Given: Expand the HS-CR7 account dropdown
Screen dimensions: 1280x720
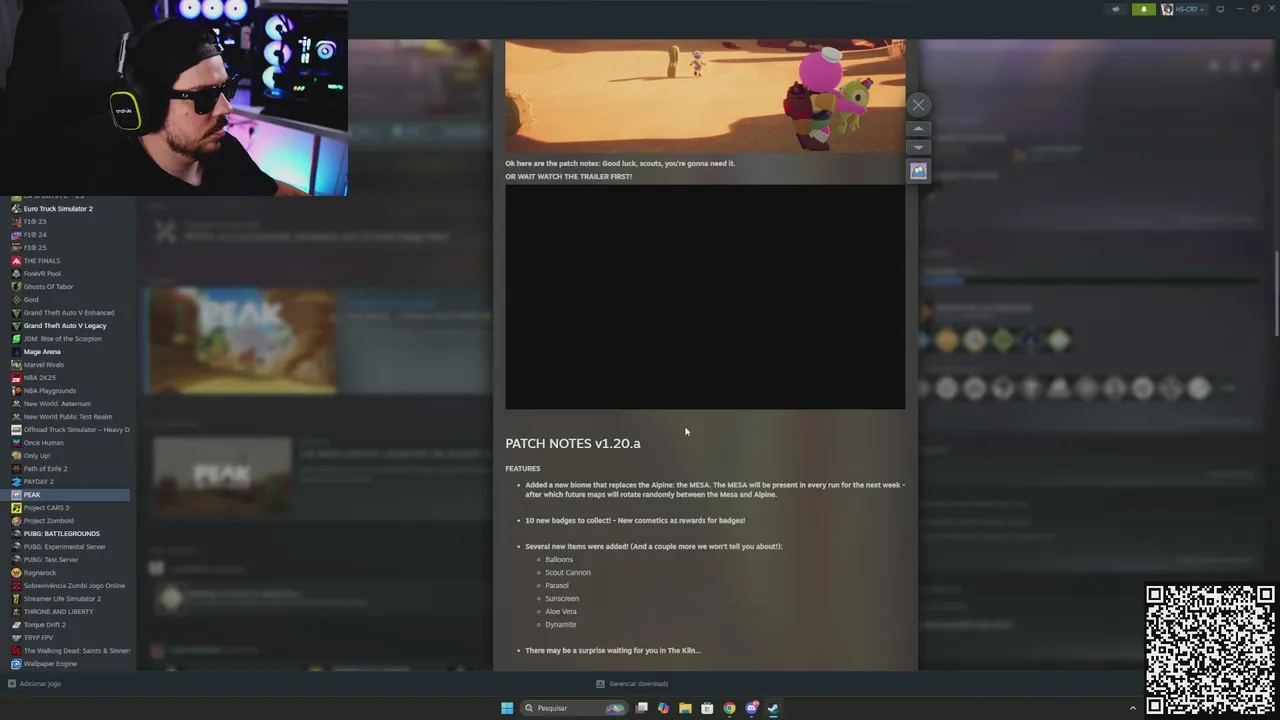Looking at the screenshot, I should (1183, 9).
